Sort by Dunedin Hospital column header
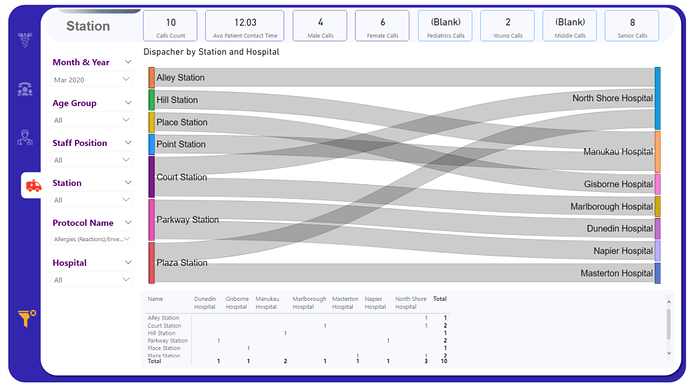 [205, 303]
